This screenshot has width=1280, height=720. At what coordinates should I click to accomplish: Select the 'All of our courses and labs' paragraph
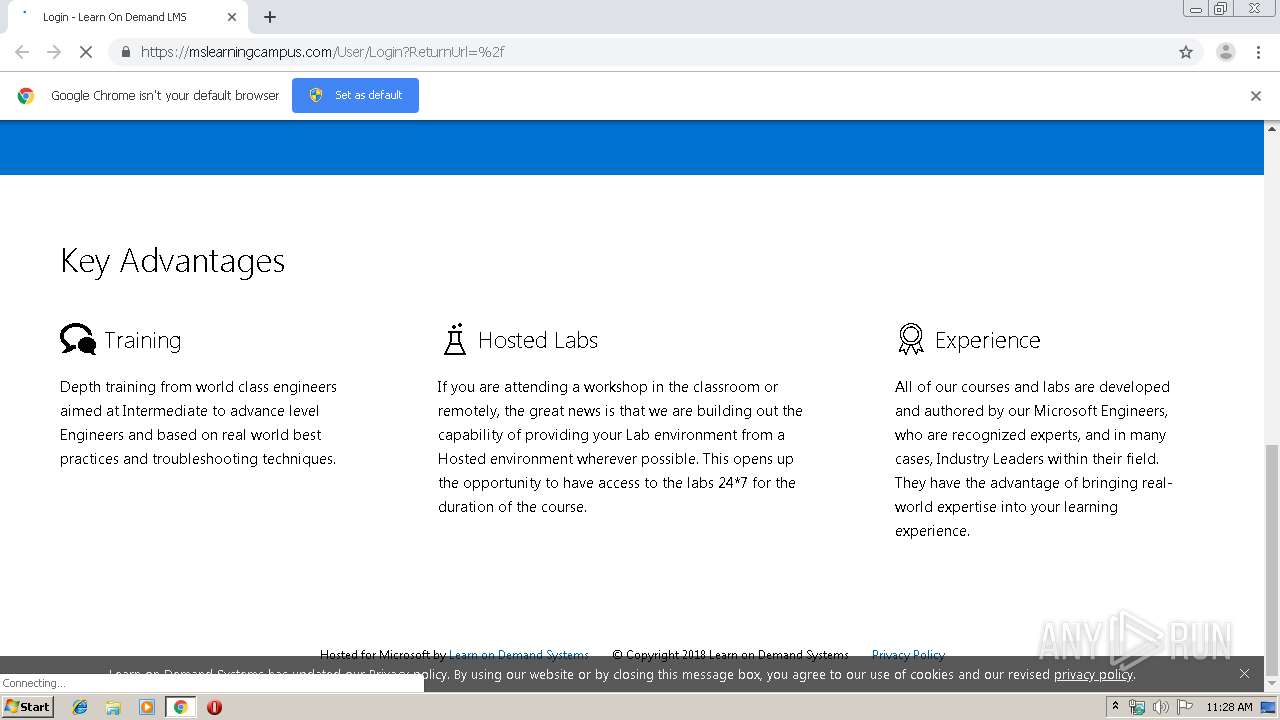pos(1034,459)
